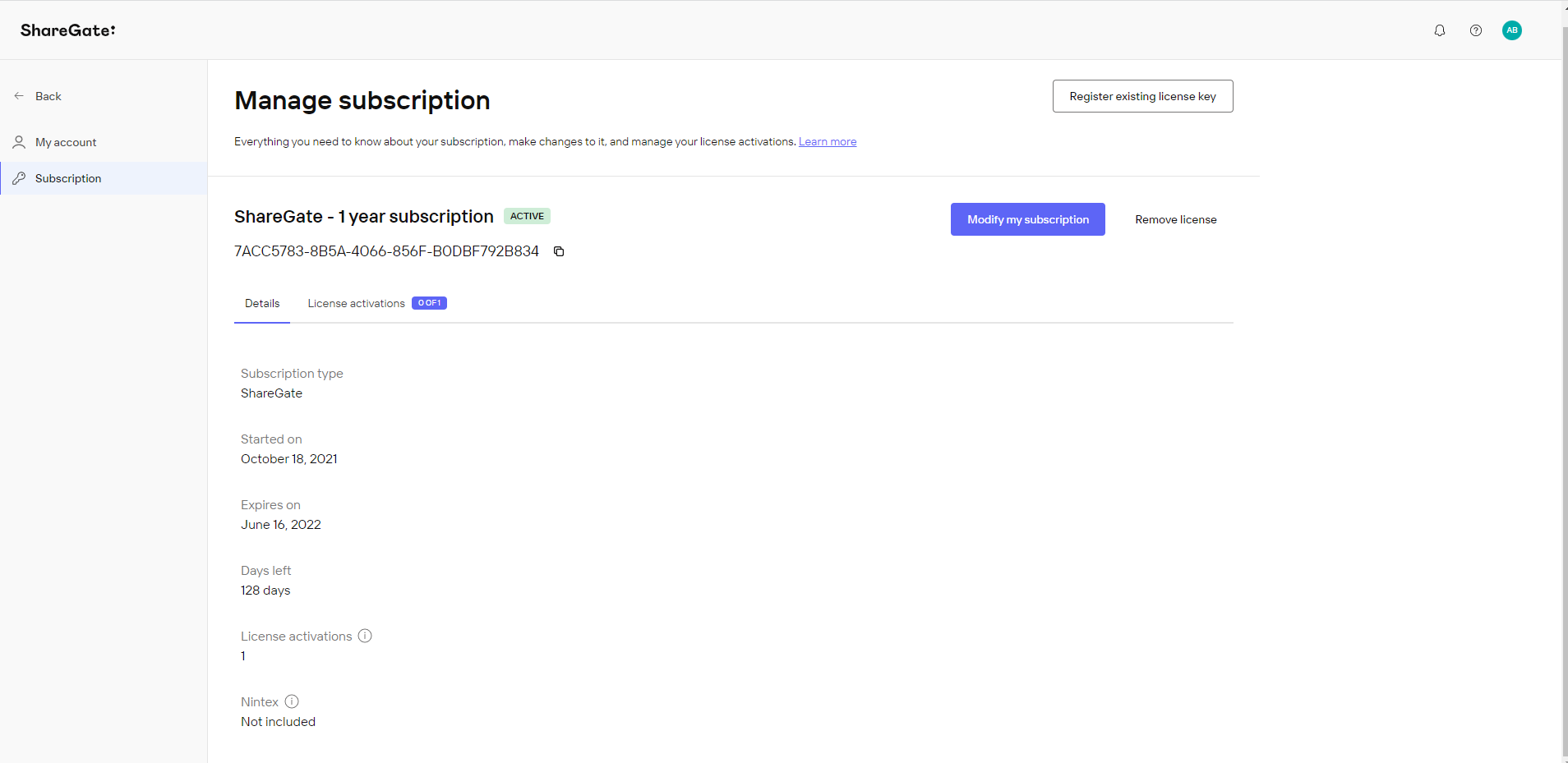This screenshot has height=763, width=1568.
Task: Copy the license key with copy icon
Action: tap(559, 251)
